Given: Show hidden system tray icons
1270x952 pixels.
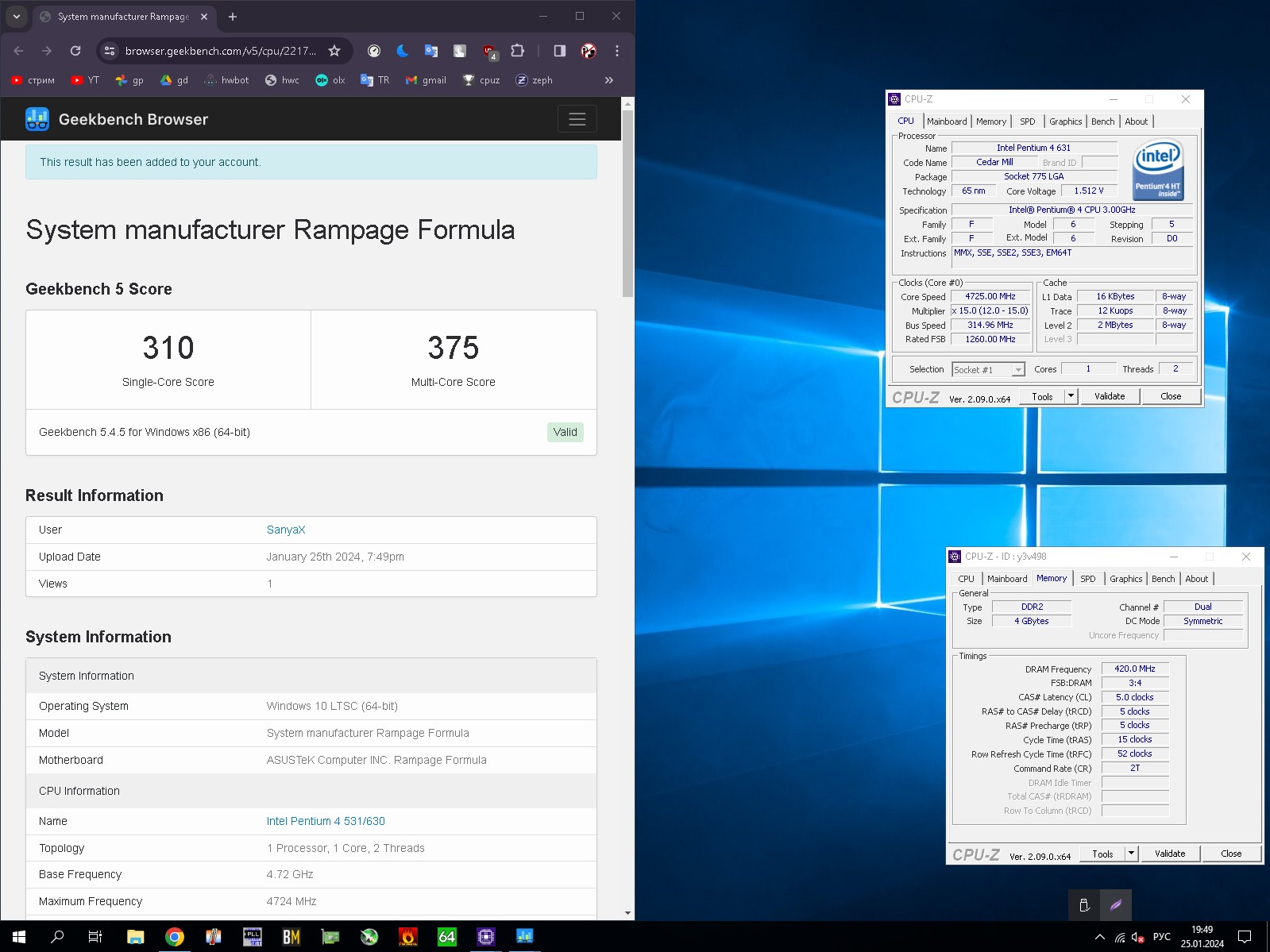Looking at the screenshot, I should point(1100,937).
